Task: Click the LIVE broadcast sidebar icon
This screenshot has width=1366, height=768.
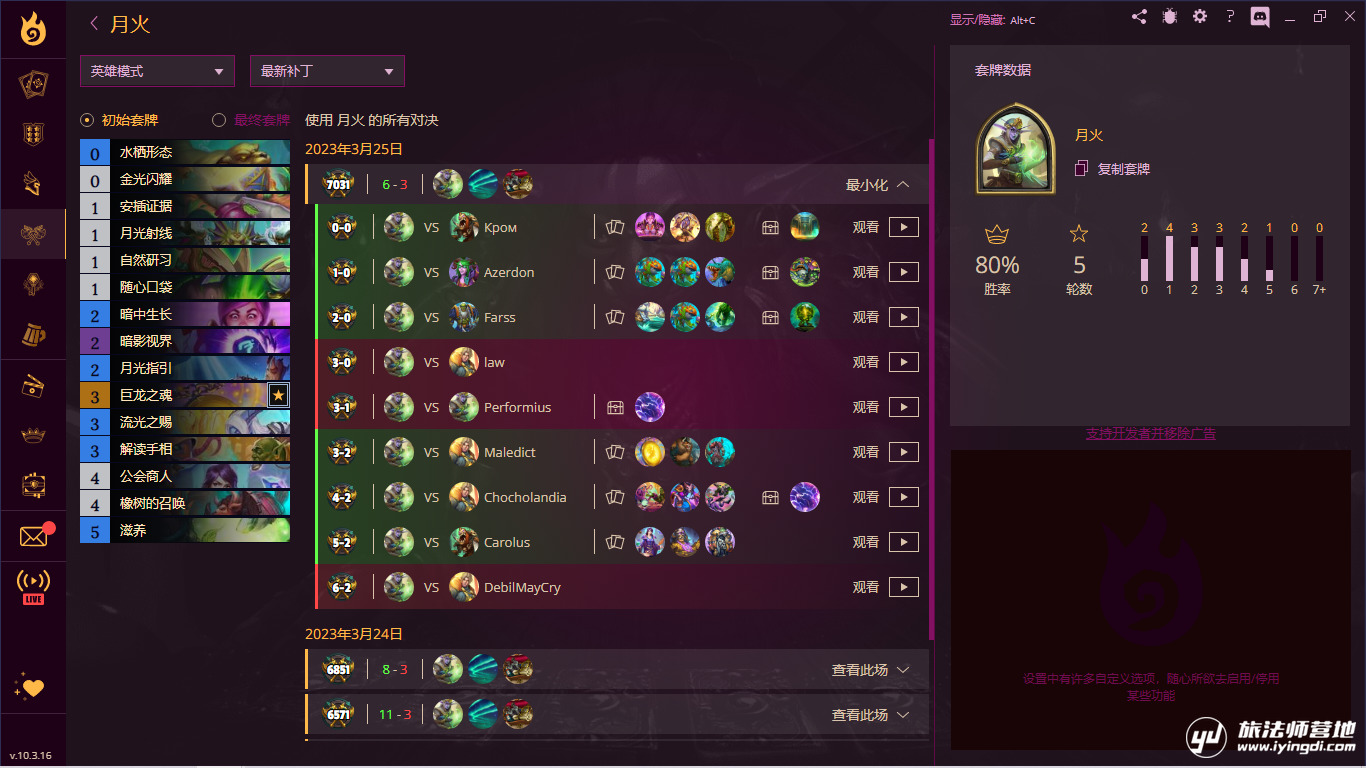Action: pos(33,587)
